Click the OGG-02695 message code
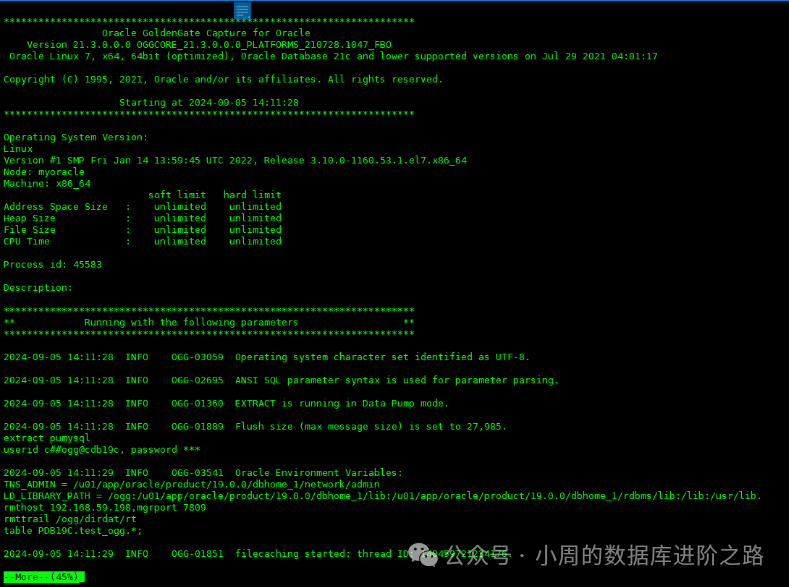 pos(197,380)
